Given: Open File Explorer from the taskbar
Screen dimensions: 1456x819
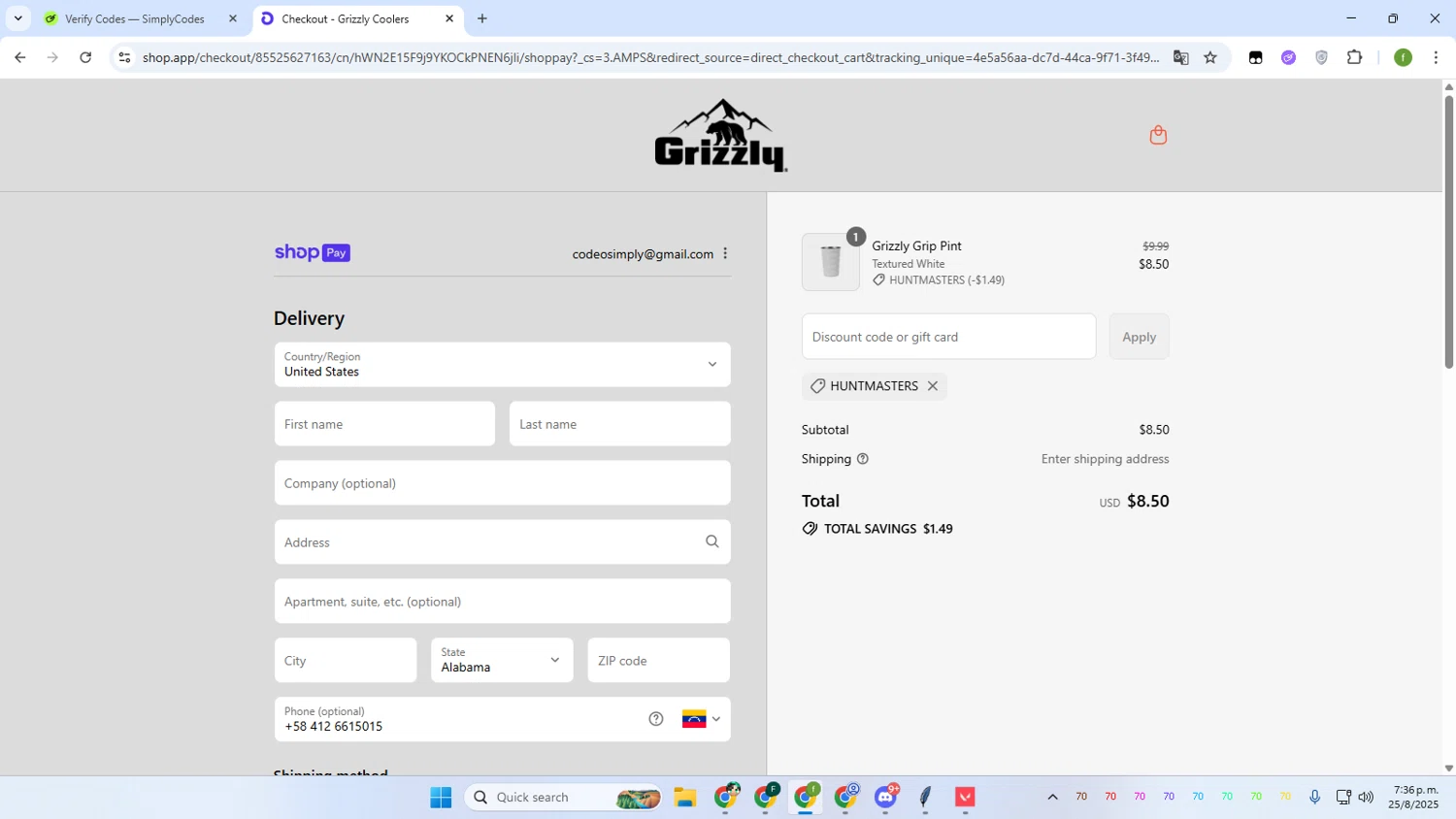Looking at the screenshot, I should [685, 797].
